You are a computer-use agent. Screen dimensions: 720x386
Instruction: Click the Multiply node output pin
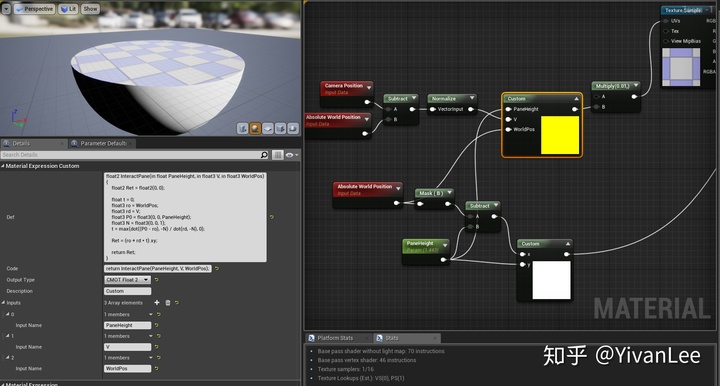tap(634, 96)
